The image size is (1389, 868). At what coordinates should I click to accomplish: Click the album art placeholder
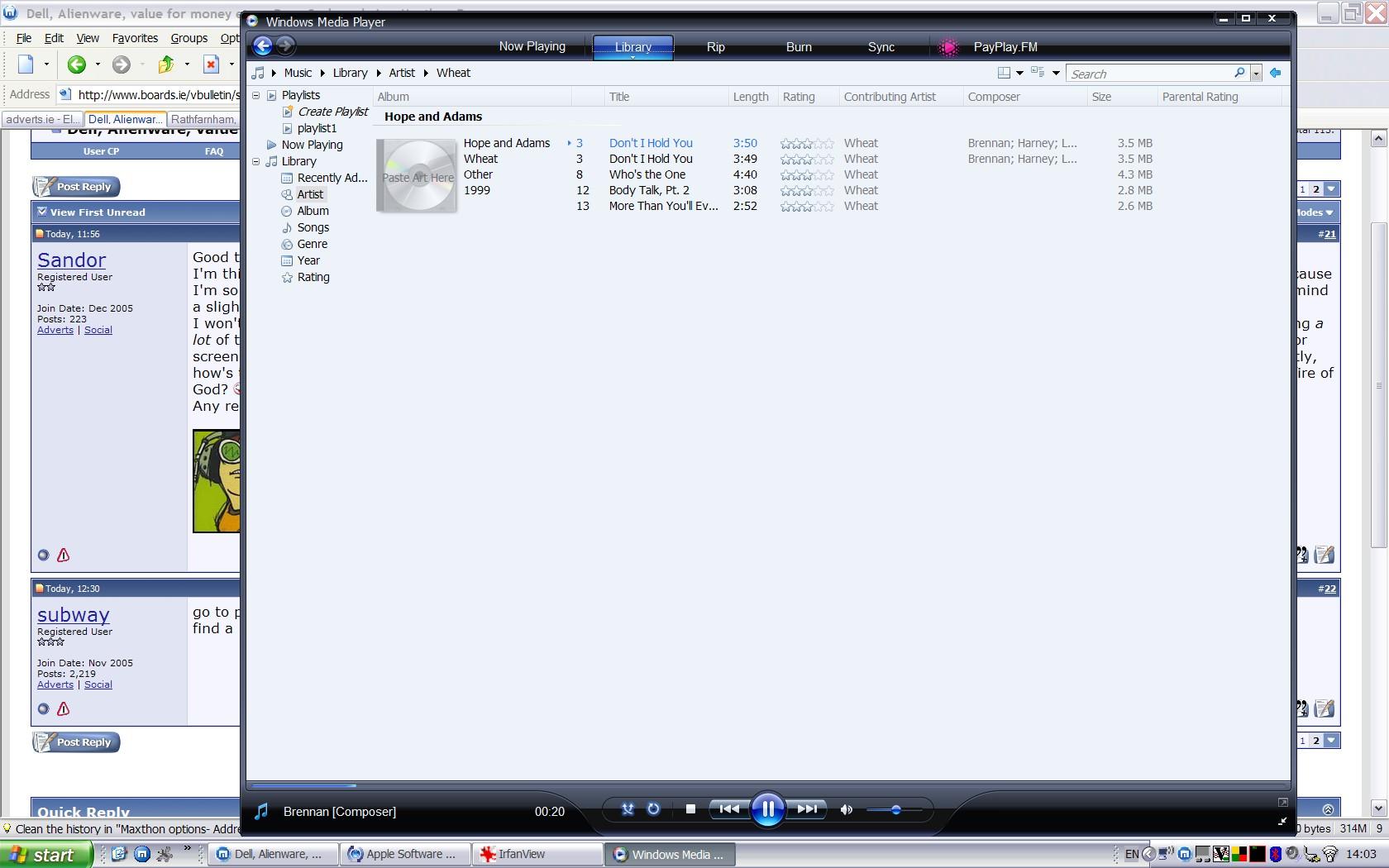(418, 176)
